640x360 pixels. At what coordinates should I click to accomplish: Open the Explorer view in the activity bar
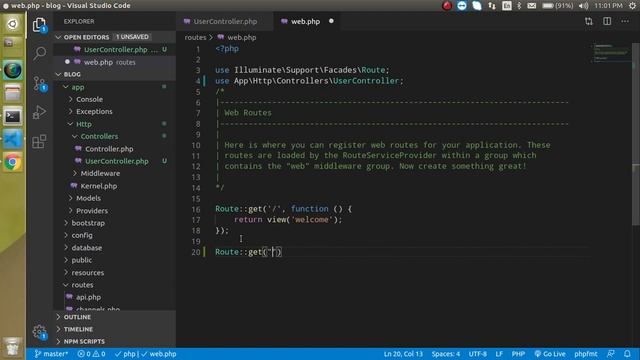(x=39, y=25)
